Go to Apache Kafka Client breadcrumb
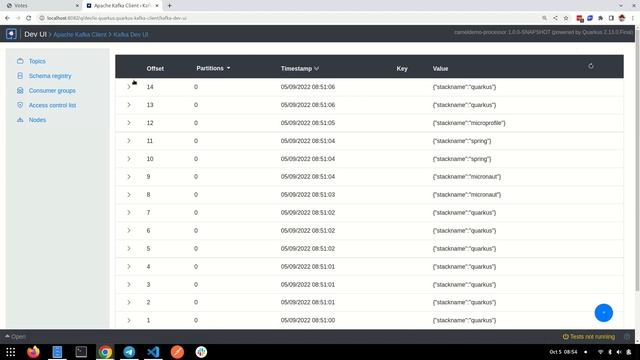The width and height of the screenshot is (640, 360). coord(80,35)
